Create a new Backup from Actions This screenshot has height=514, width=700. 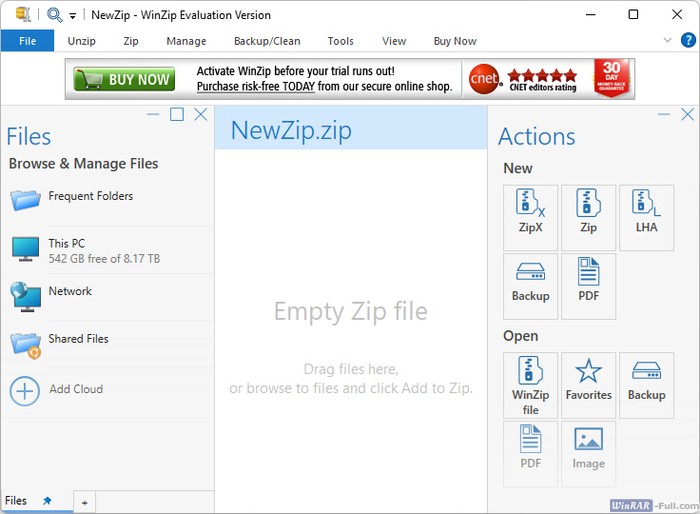pos(530,285)
